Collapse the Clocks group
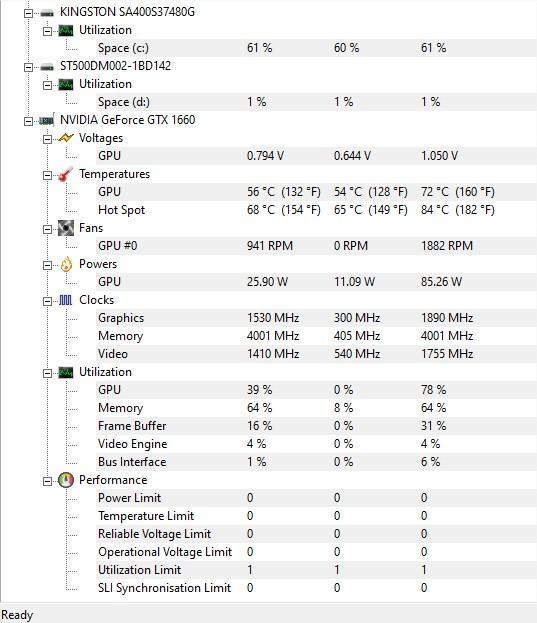Screen dimensions: 537x623 point(47,301)
